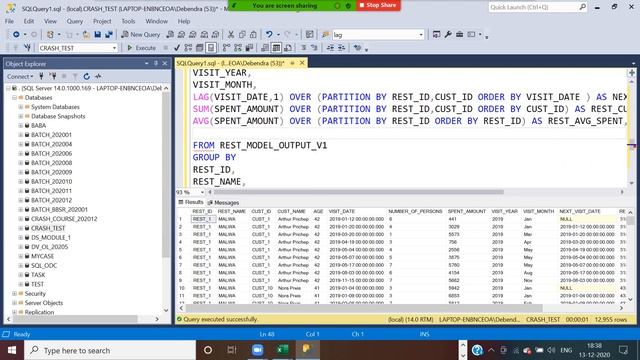The width and height of the screenshot is (640, 360).
Task: Execute the current SQL query
Action: 141,48
